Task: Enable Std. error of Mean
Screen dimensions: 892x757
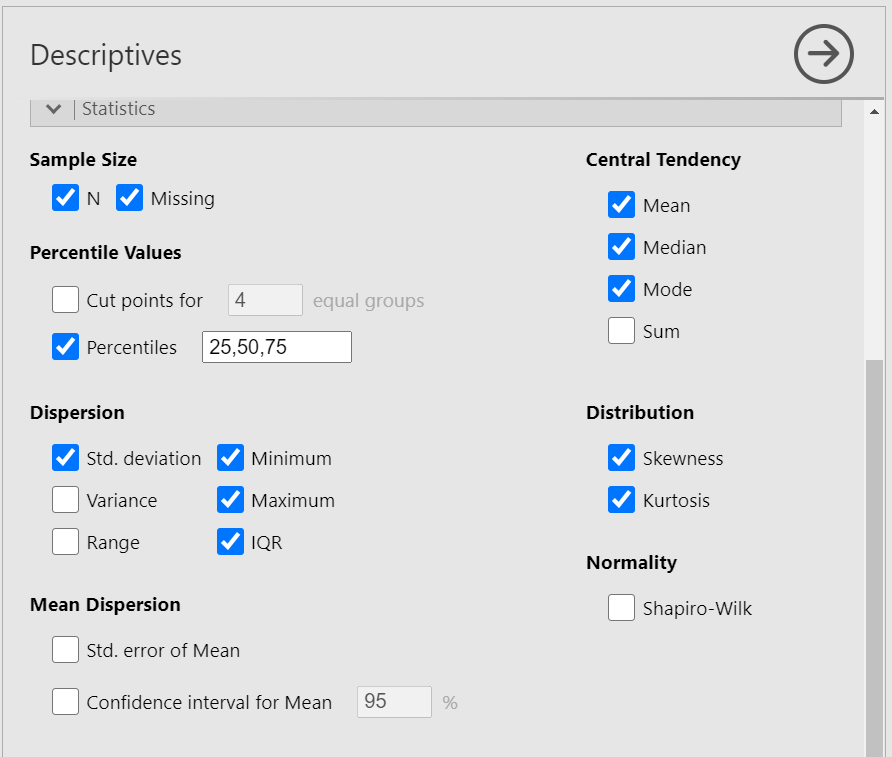Action: point(66,650)
